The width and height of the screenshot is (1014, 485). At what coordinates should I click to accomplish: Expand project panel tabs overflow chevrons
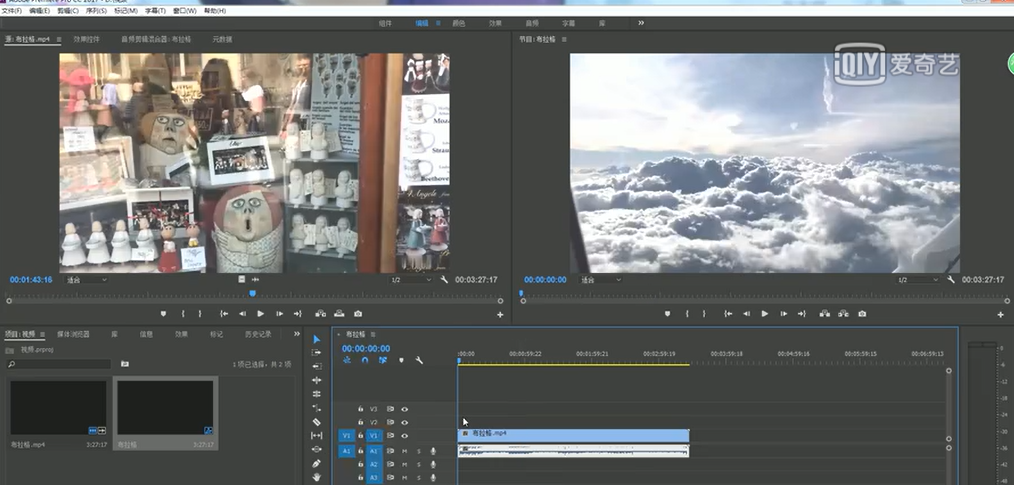pos(297,334)
